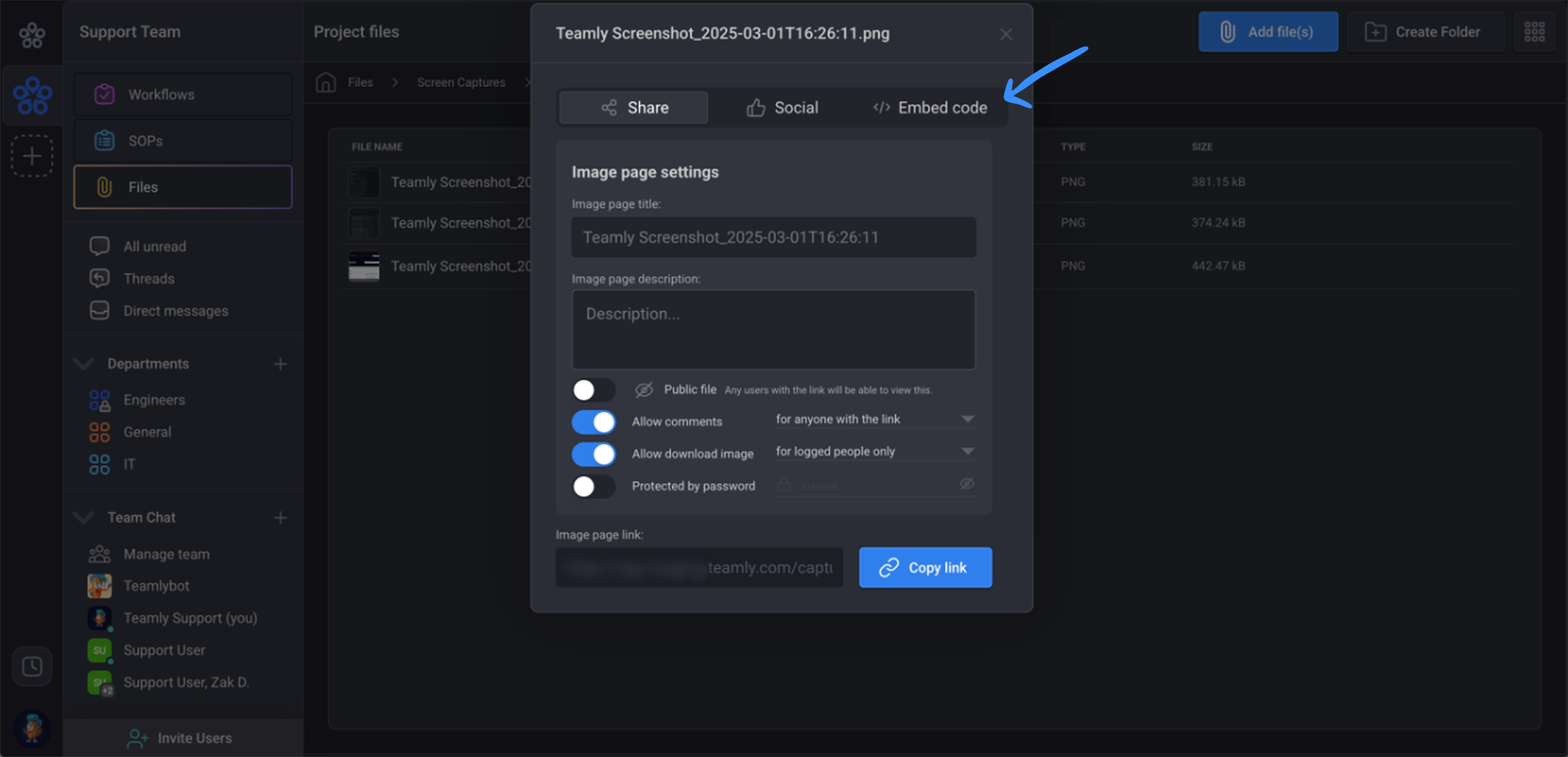Open the 'for logged people only' dropdown

(876, 451)
